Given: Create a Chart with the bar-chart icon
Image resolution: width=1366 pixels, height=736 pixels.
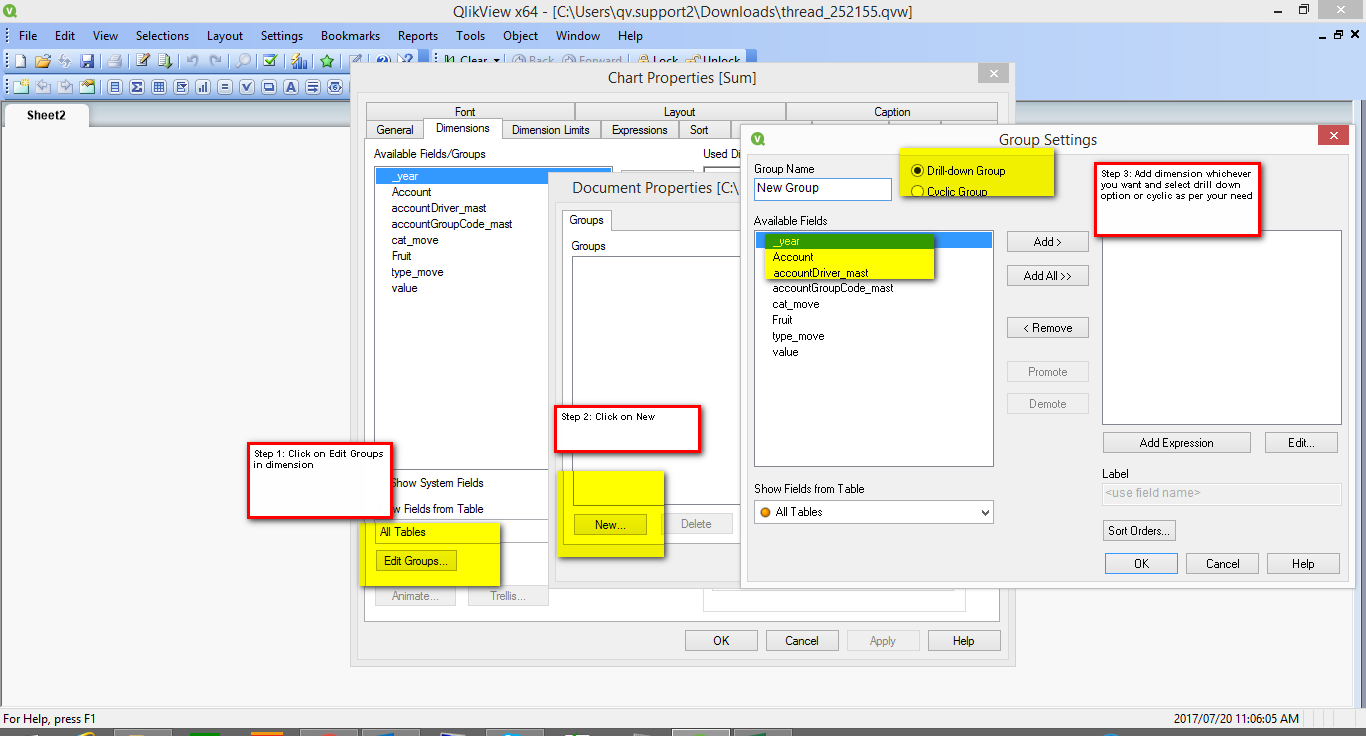Looking at the screenshot, I should (x=203, y=87).
